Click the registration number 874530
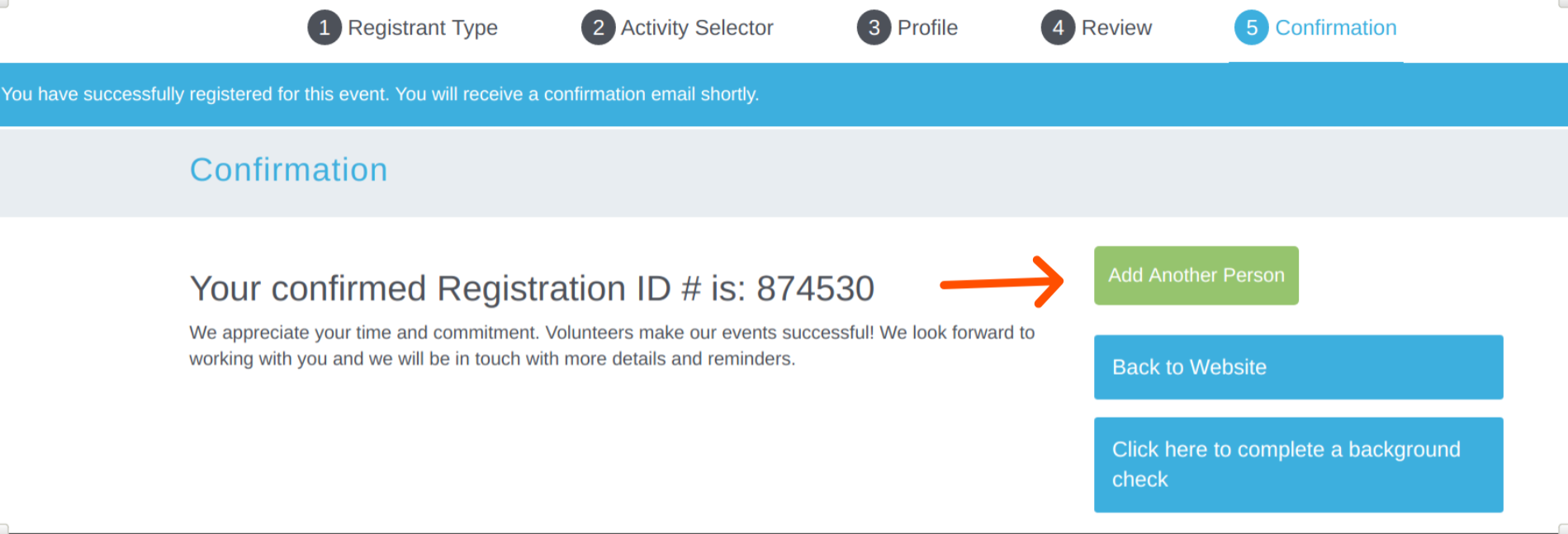This screenshot has width=1568, height=534. (815, 289)
